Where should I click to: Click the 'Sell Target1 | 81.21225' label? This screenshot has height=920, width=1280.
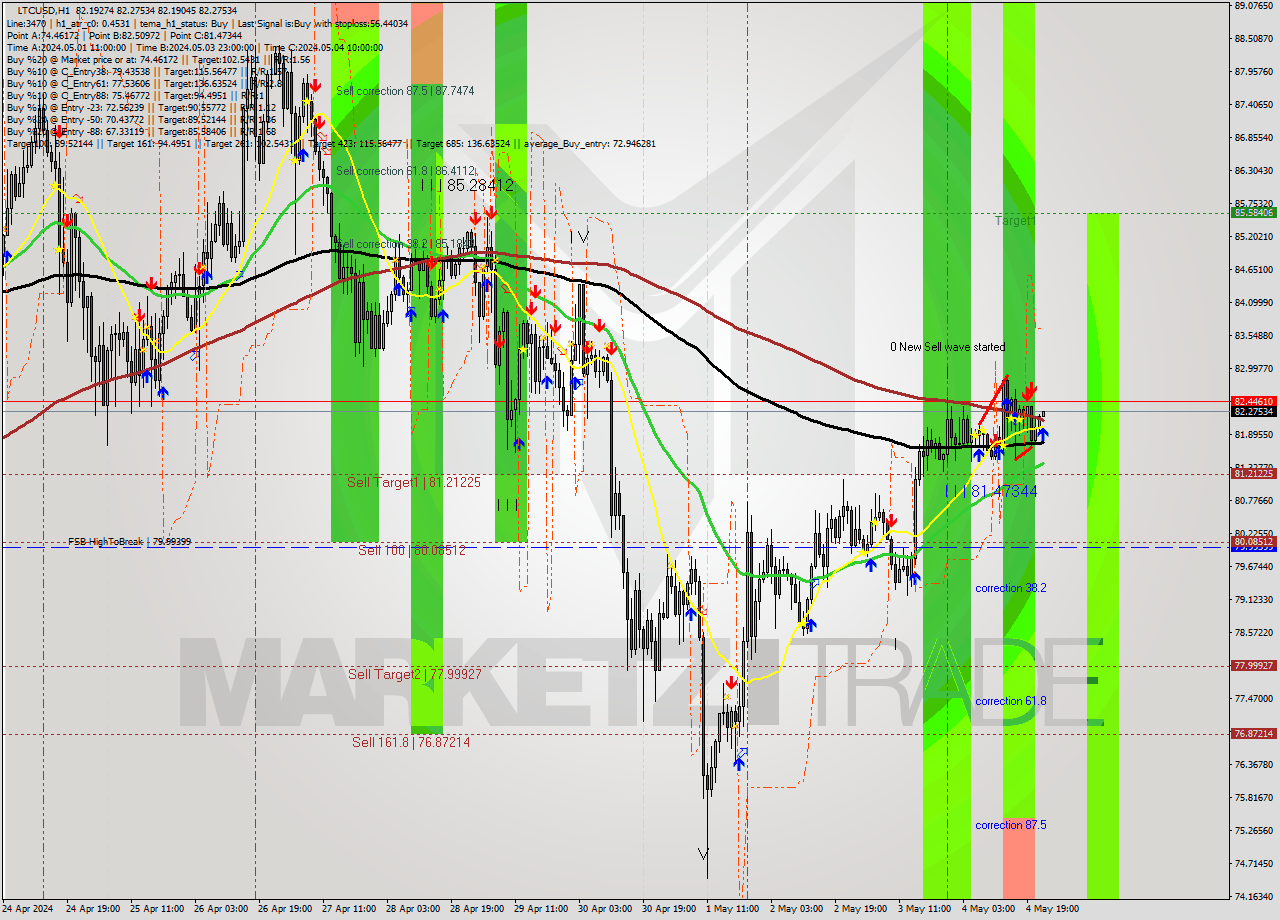[414, 482]
